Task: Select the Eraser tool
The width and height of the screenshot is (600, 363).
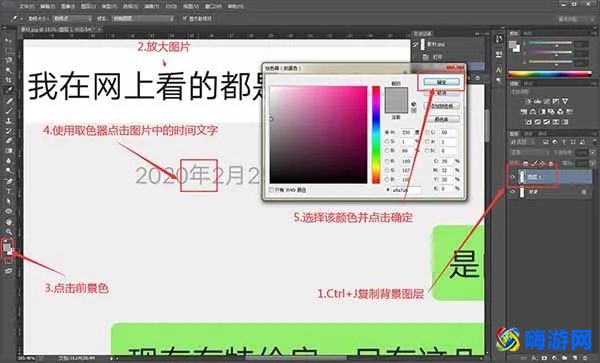Action: 8,141
